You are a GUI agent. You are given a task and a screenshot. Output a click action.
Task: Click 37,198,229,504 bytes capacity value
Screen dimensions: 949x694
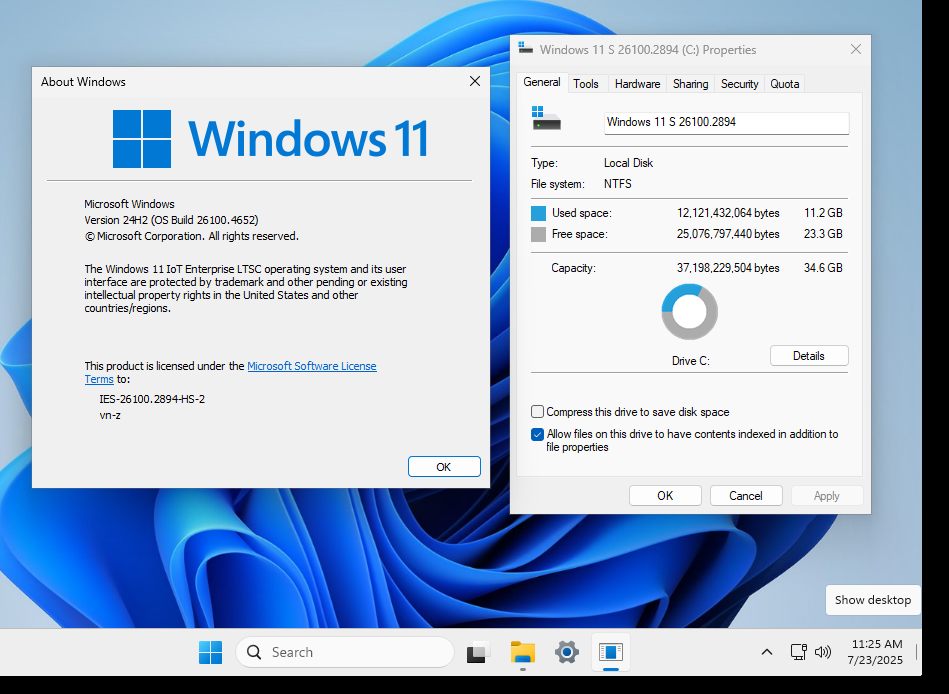pos(728,268)
